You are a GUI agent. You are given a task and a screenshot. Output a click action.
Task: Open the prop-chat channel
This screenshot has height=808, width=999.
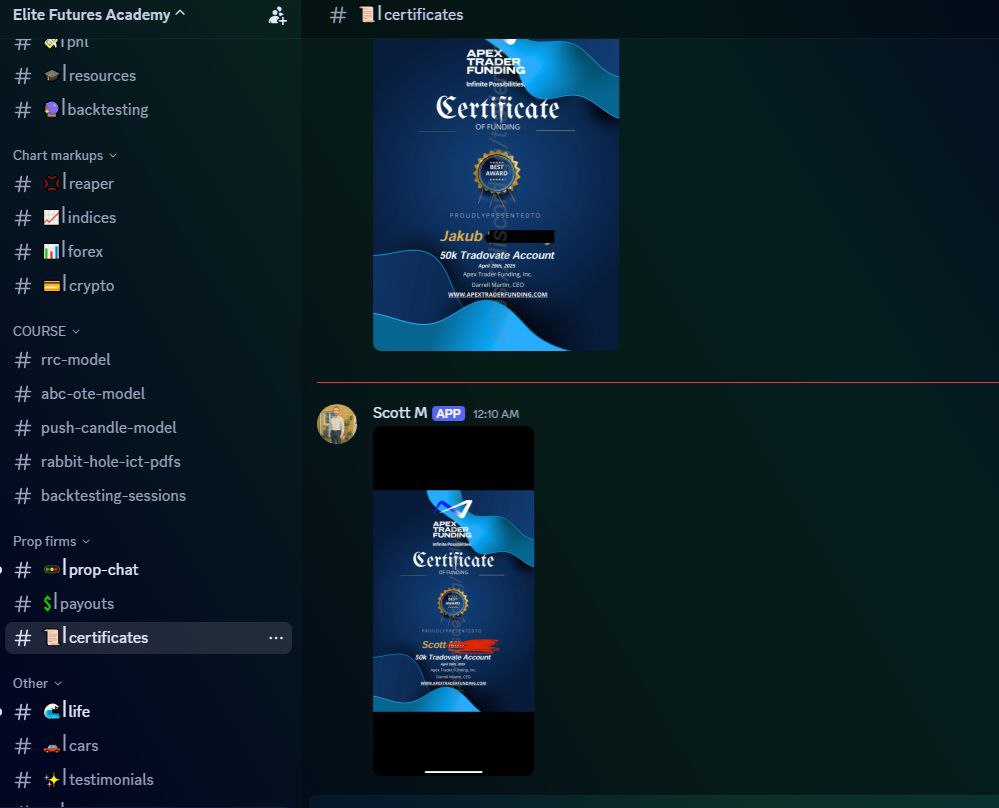(x=103, y=570)
